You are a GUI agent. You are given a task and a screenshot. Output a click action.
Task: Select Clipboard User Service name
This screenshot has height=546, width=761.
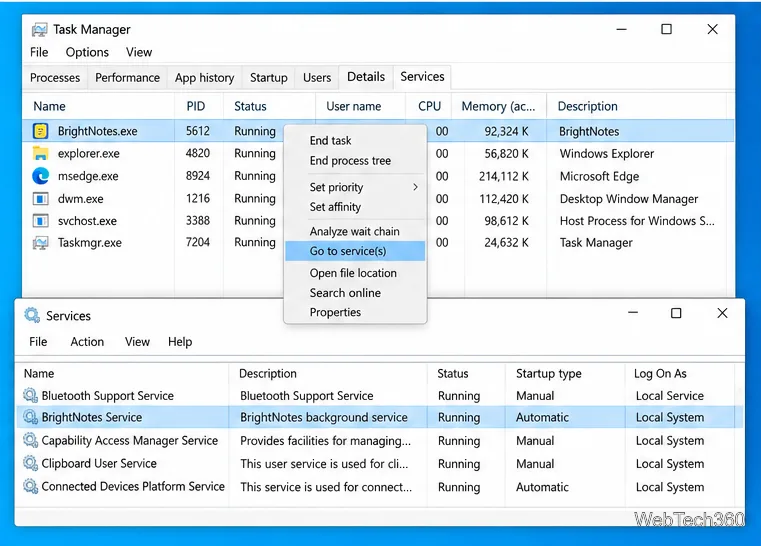pyautogui.click(x=99, y=463)
